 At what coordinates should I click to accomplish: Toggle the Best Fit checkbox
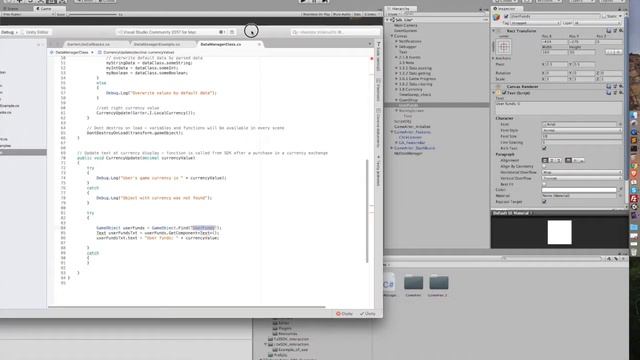(x=544, y=184)
